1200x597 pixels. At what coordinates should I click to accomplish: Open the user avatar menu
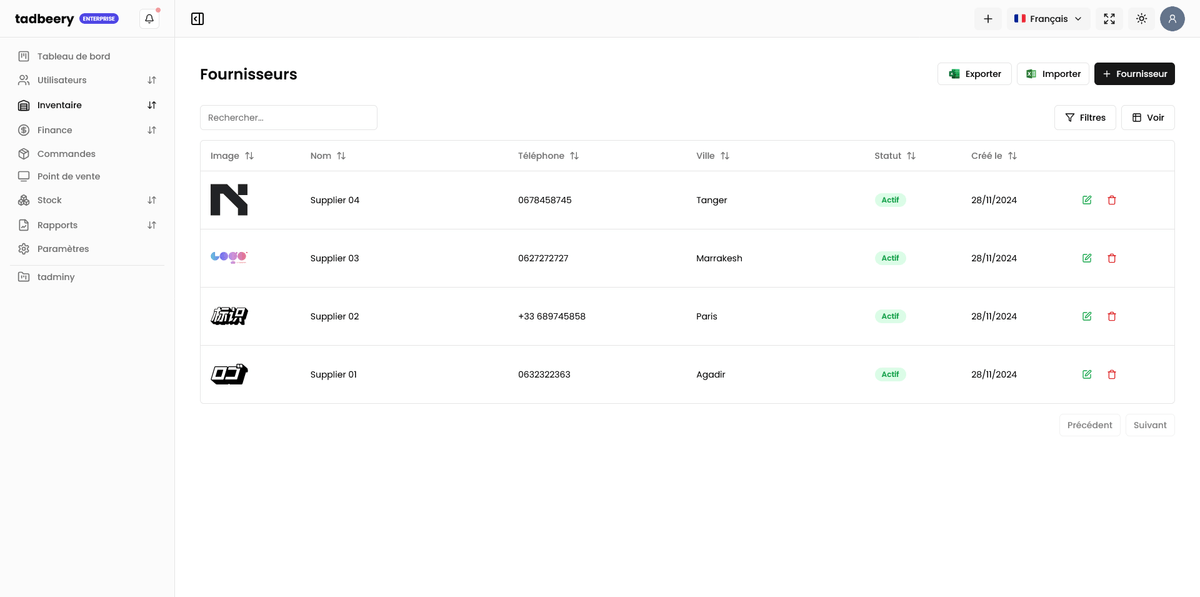(1172, 19)
